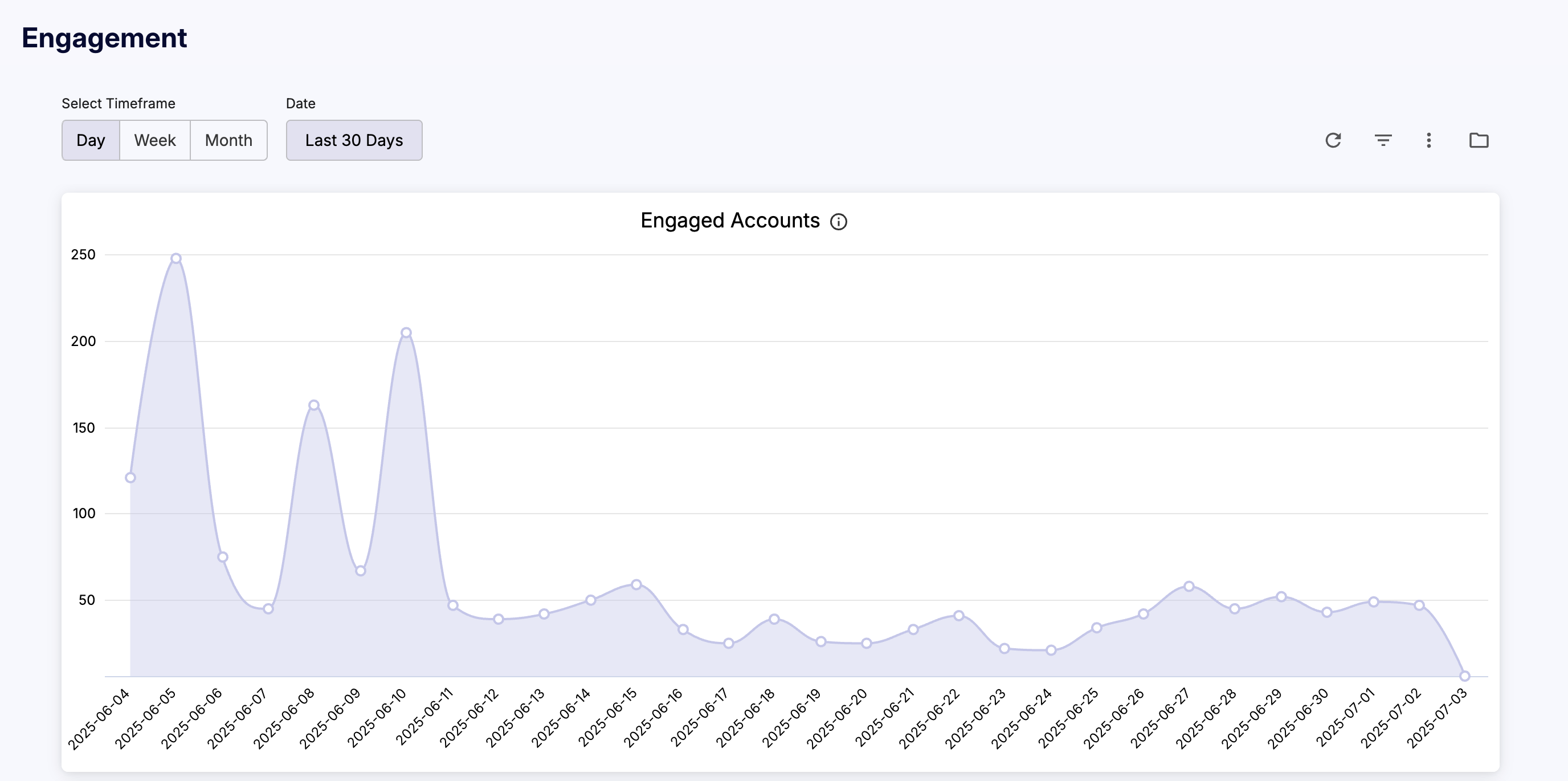Select the Engagement page heading
Image resolution: width=1568 pixels, height=781 pixels.
point(104,38)
